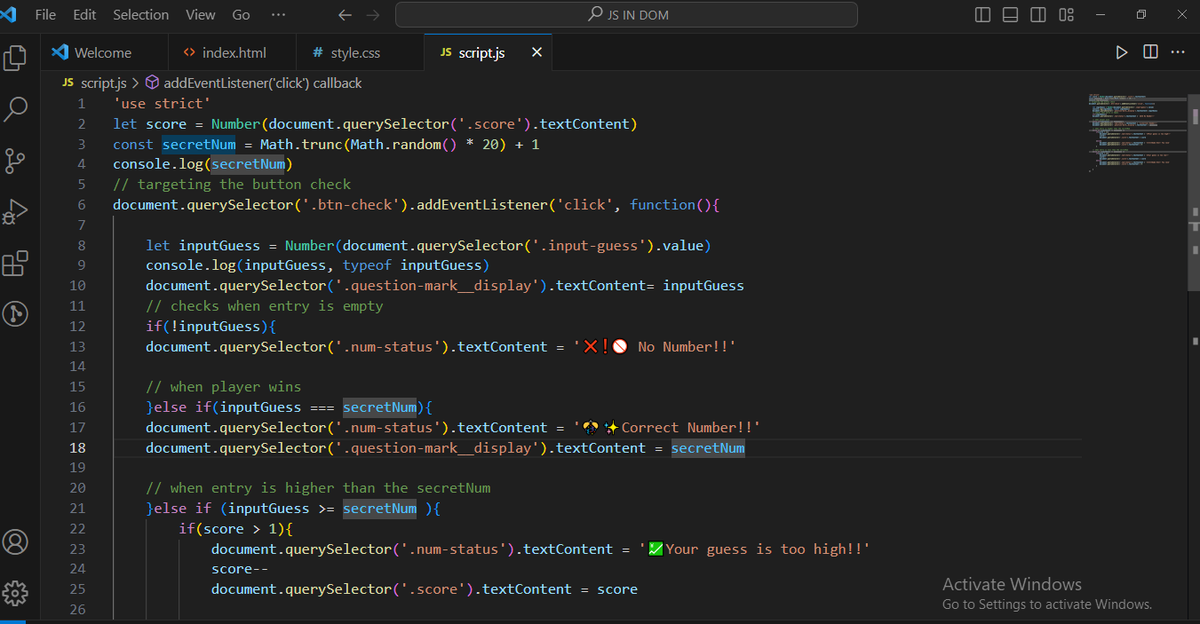The image size is (1200, 624).
Task: Click the code minimap preview
Action: point(1137,133)
